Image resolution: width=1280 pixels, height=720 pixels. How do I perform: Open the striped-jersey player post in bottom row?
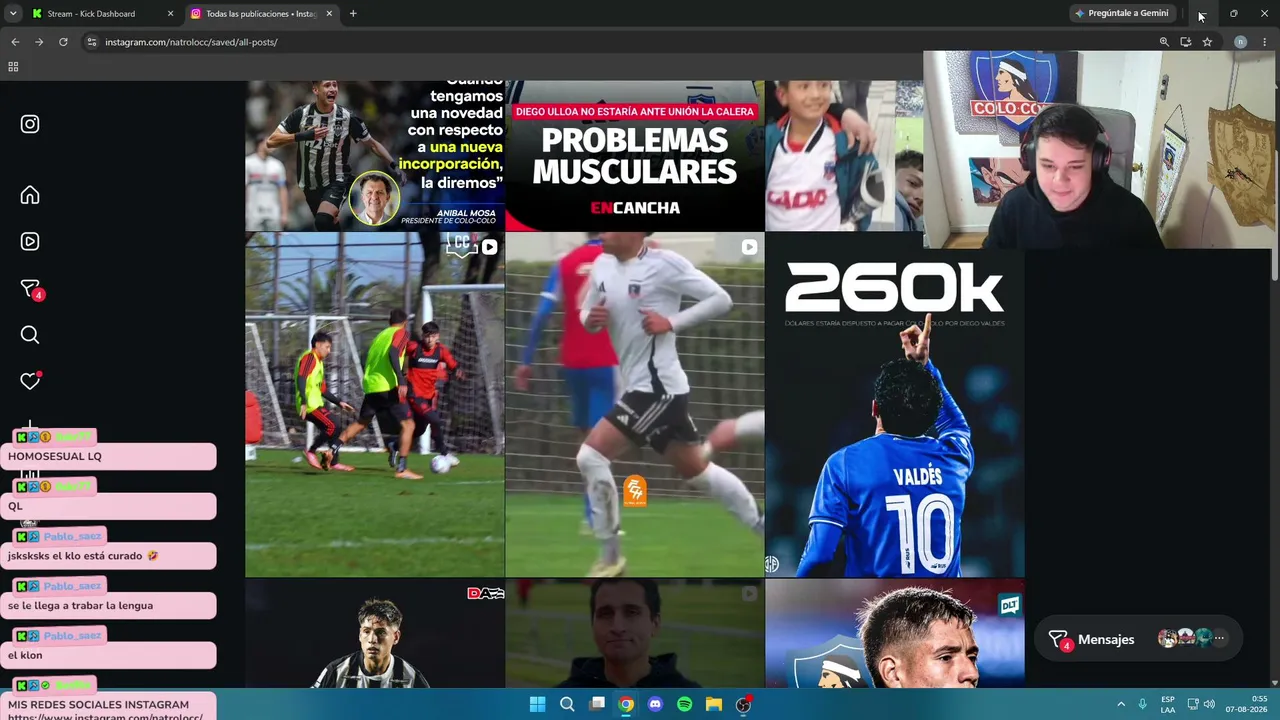[x=375, y=634]
